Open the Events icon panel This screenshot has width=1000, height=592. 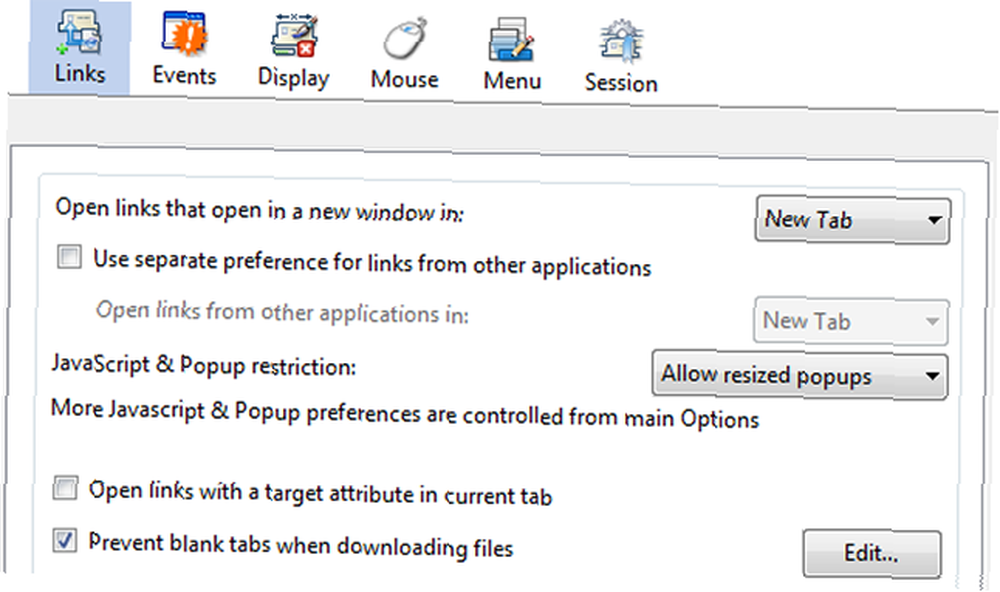click(x=184, y=34)
